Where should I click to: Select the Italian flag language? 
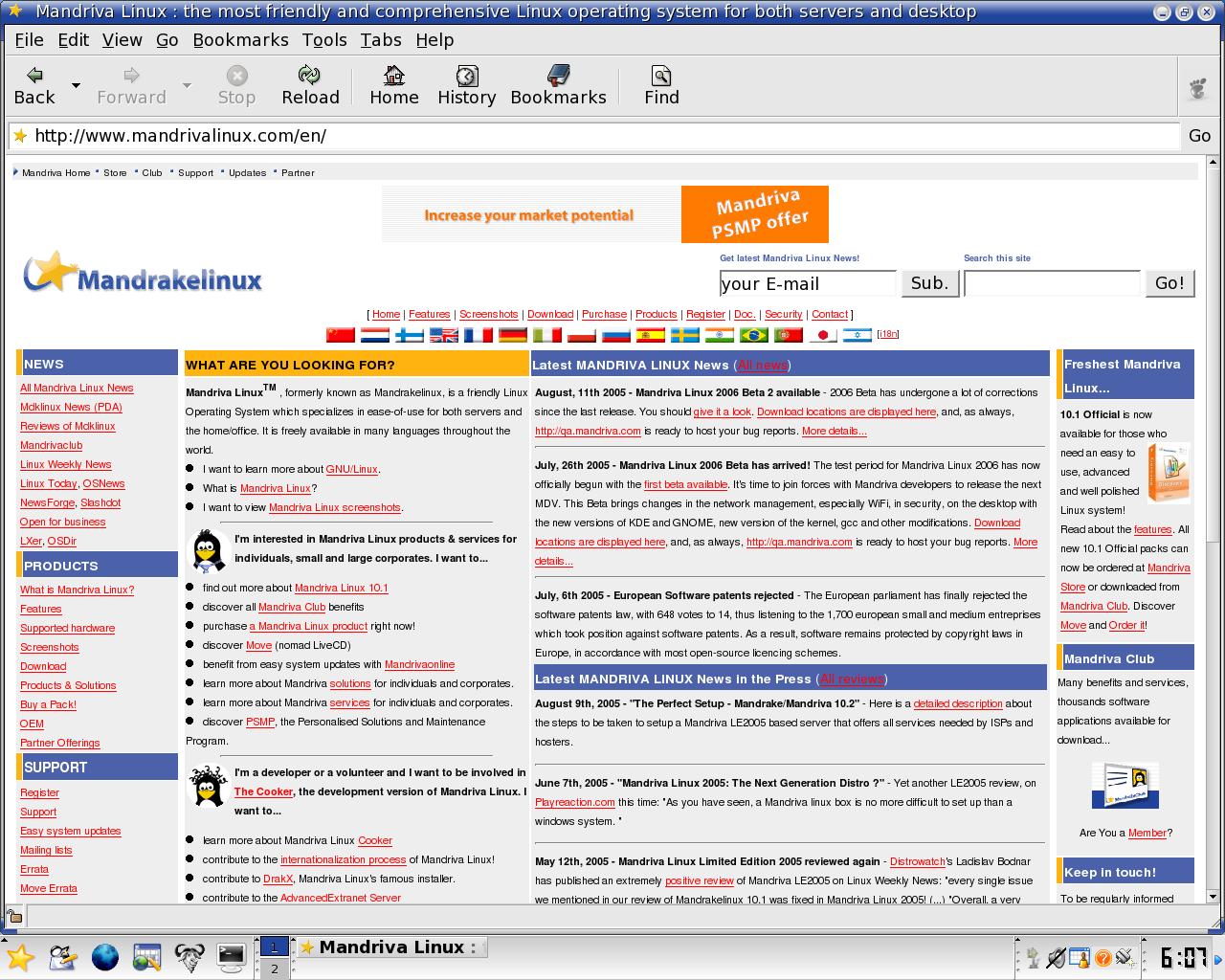click(x=547, y=335)
